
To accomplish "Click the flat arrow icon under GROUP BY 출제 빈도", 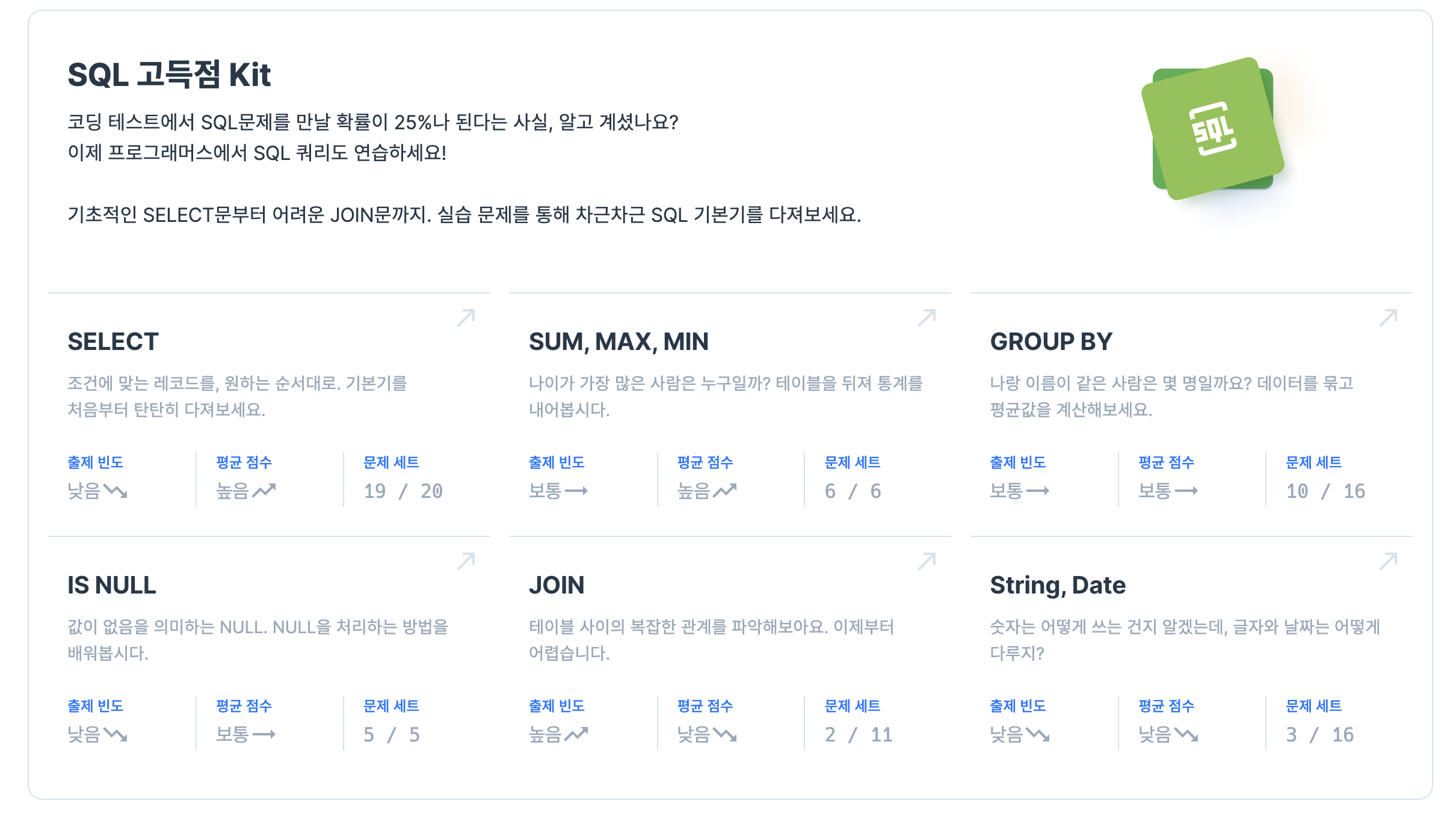I will coord(1038,491).
